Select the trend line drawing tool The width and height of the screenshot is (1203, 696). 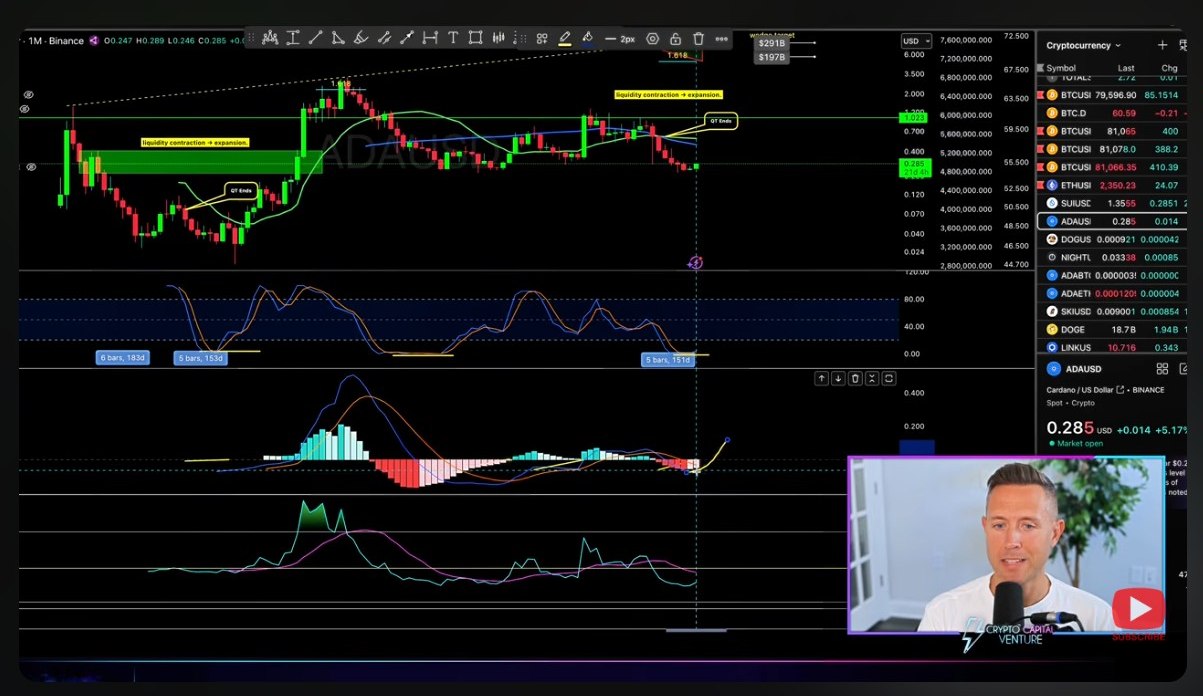[315, 38]
